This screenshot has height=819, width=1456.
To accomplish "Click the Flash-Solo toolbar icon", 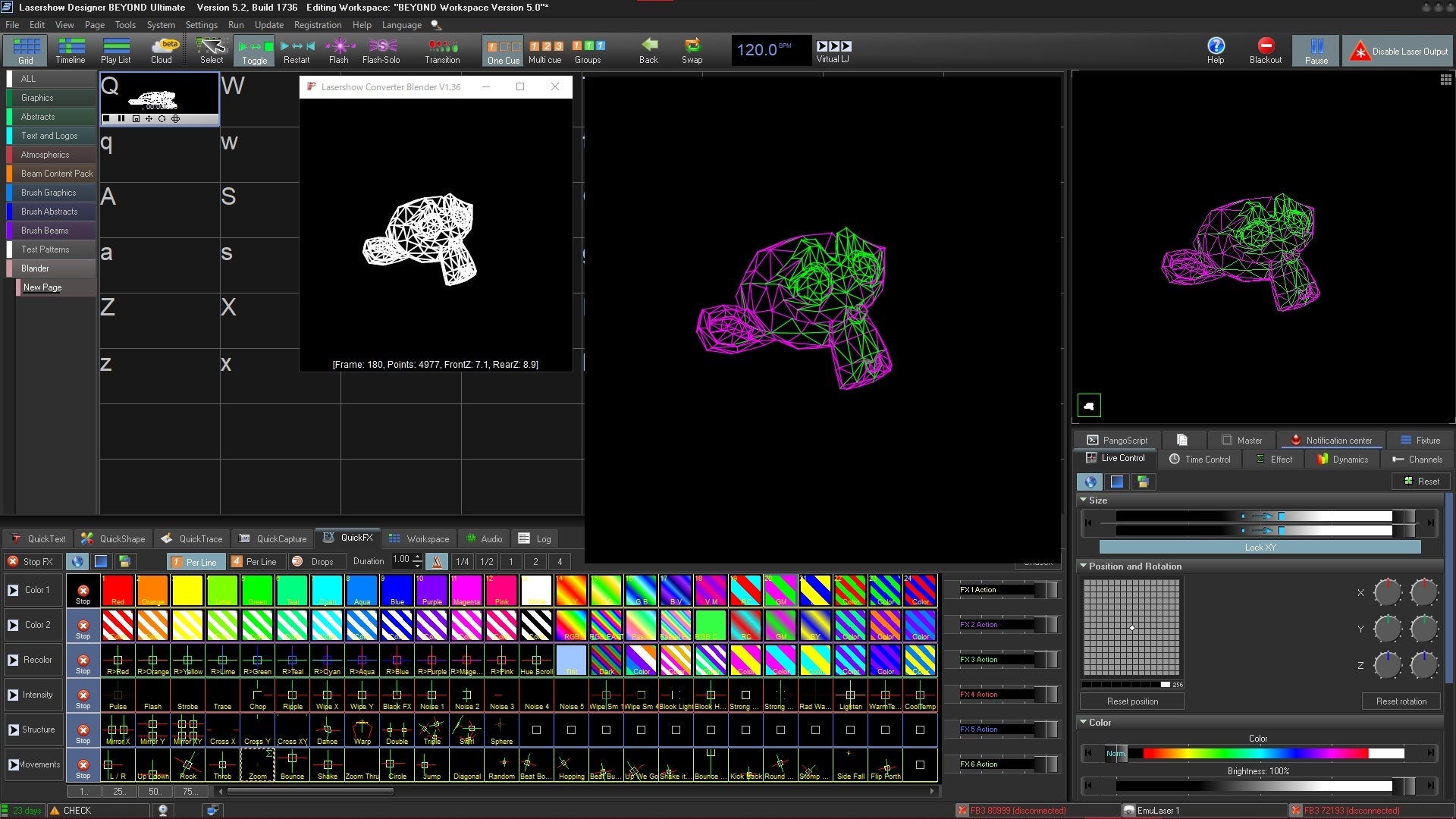I will [381, 50].
